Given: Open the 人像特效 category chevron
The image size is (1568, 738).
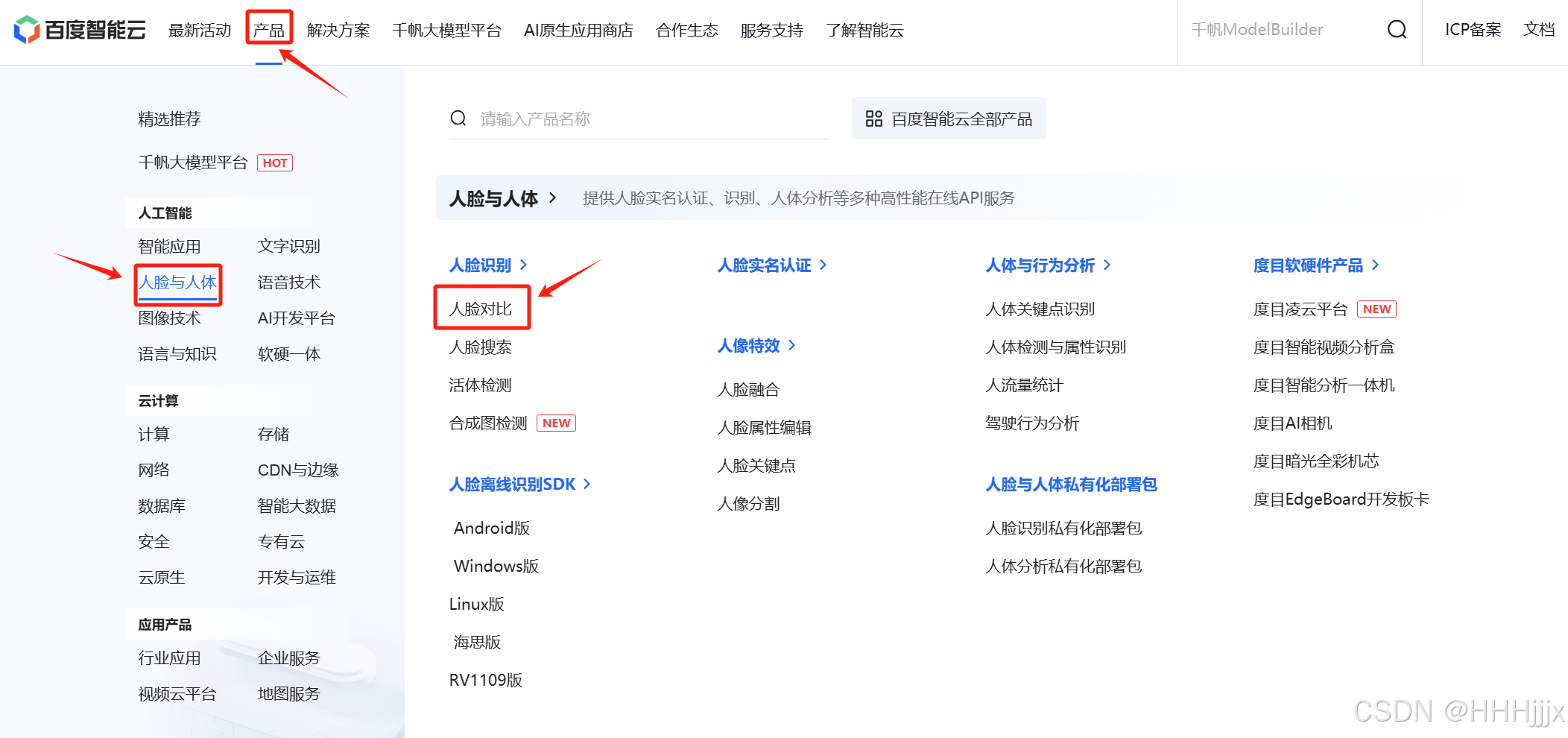Looking at the screenshot, I should pyautogui.click(x=791, y=345).
